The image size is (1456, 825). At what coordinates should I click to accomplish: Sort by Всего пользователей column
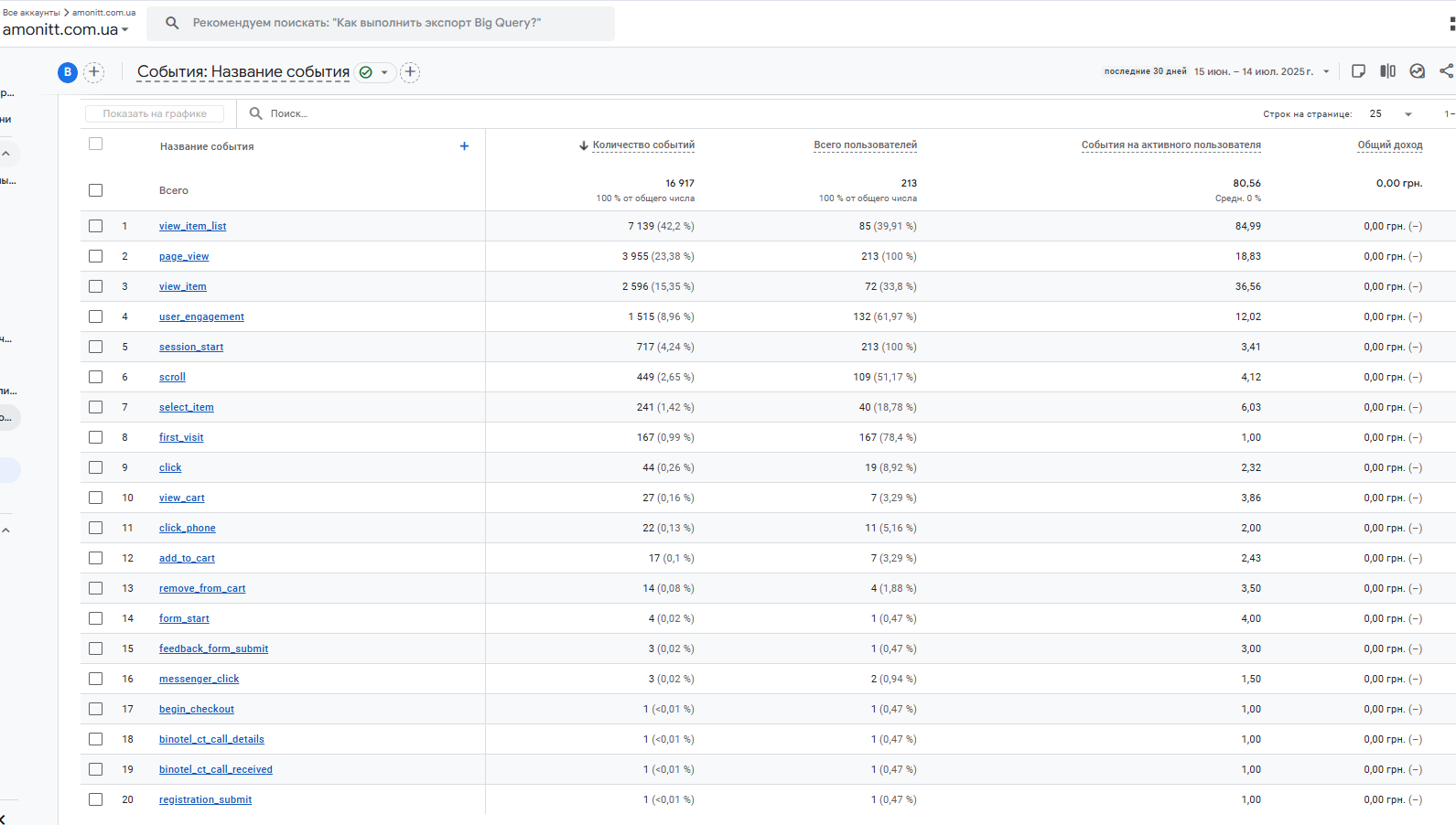click(865, 145)
